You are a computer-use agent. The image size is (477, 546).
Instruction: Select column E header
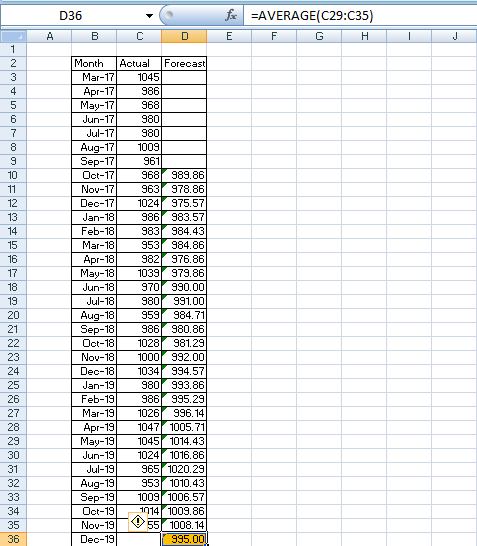(229, 36)
